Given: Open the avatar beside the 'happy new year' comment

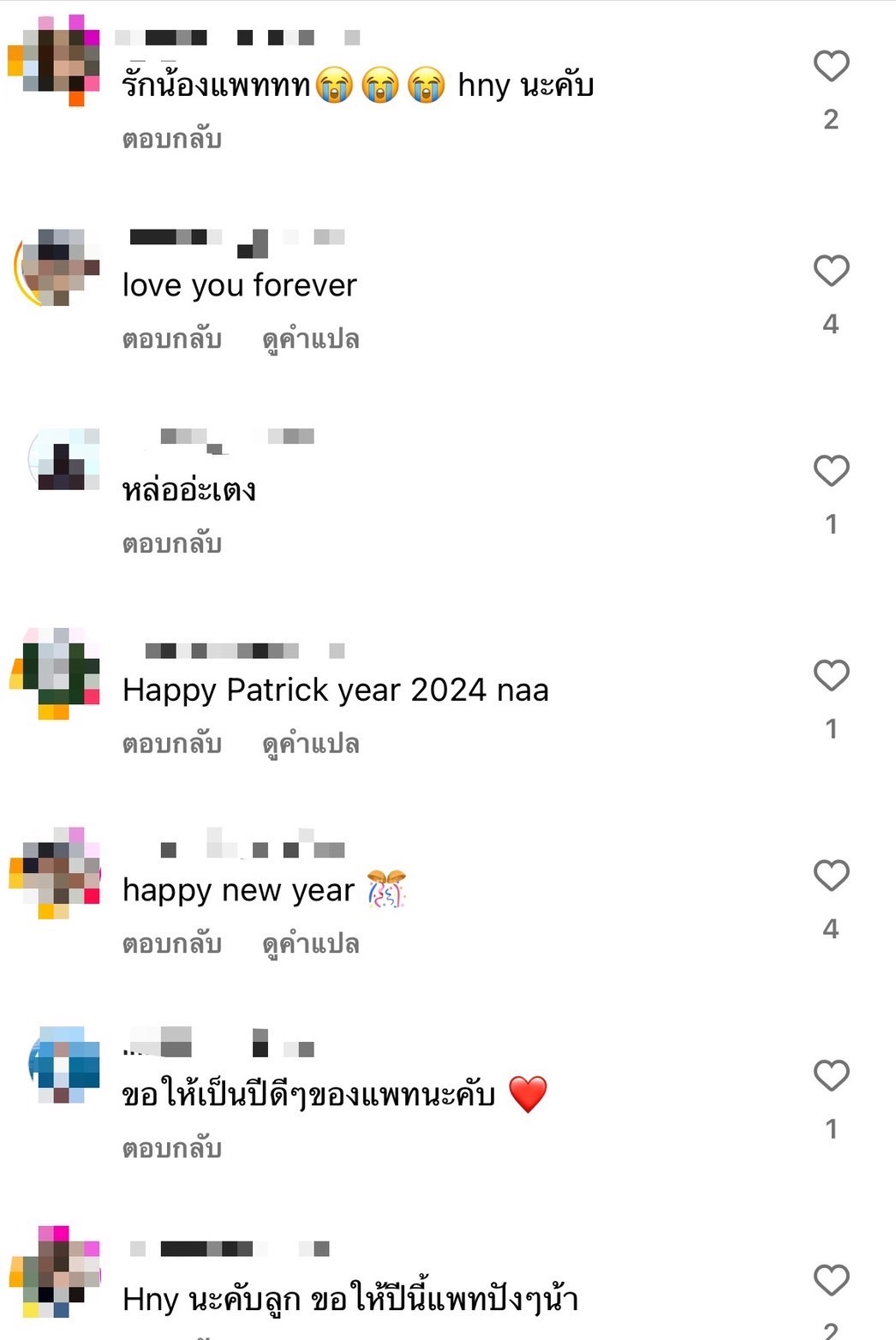Looking at the screenshot, I should pos(55,872).
